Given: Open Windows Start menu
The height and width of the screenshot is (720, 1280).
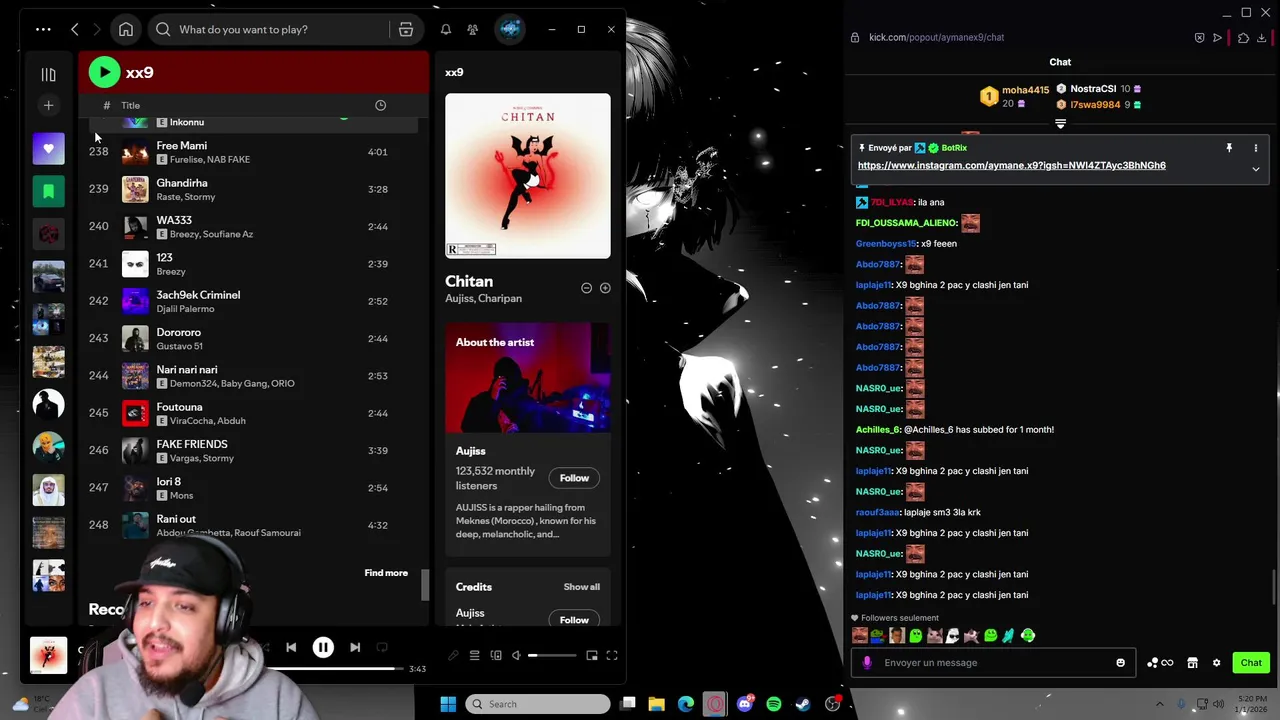Looking at the screenshot, I should click(448, 704).
